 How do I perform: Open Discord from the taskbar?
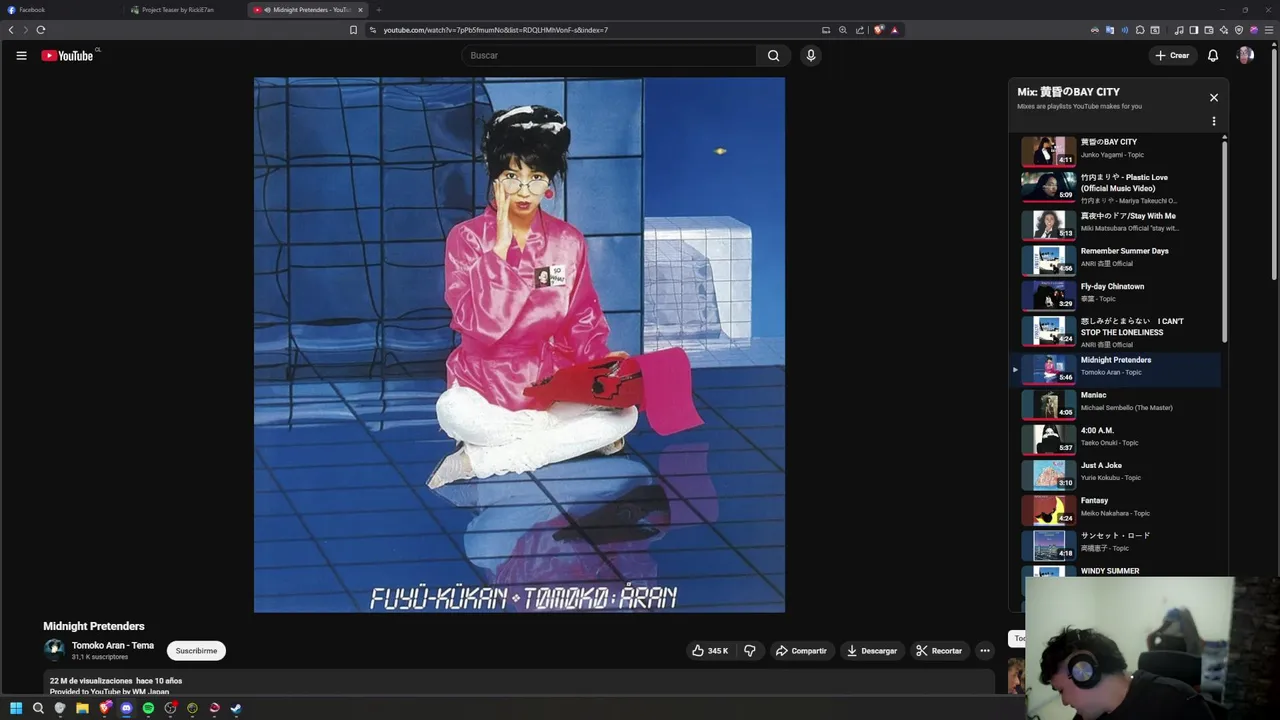(126, 708)
